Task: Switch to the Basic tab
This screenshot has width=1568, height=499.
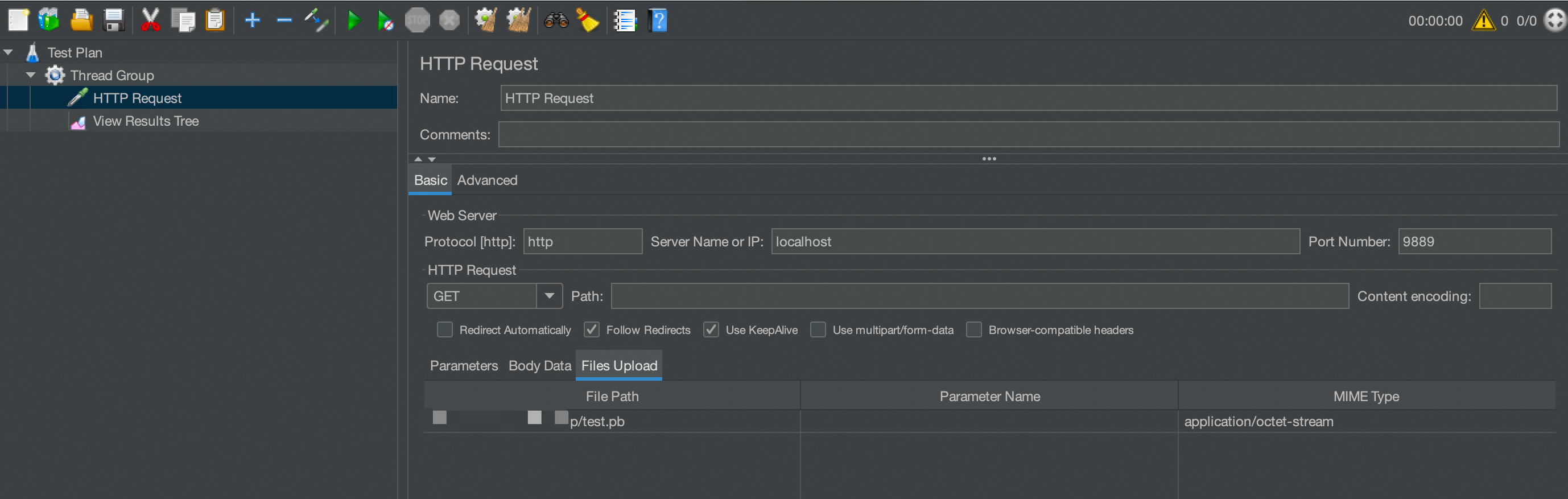Action: coord(430,180)
